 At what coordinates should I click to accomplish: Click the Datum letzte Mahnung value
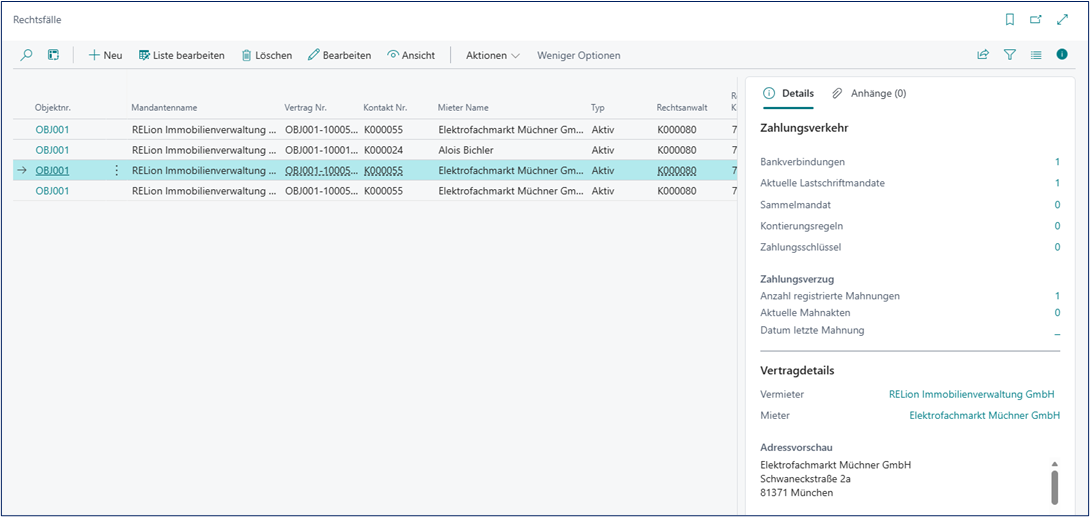pos(1057,334)
